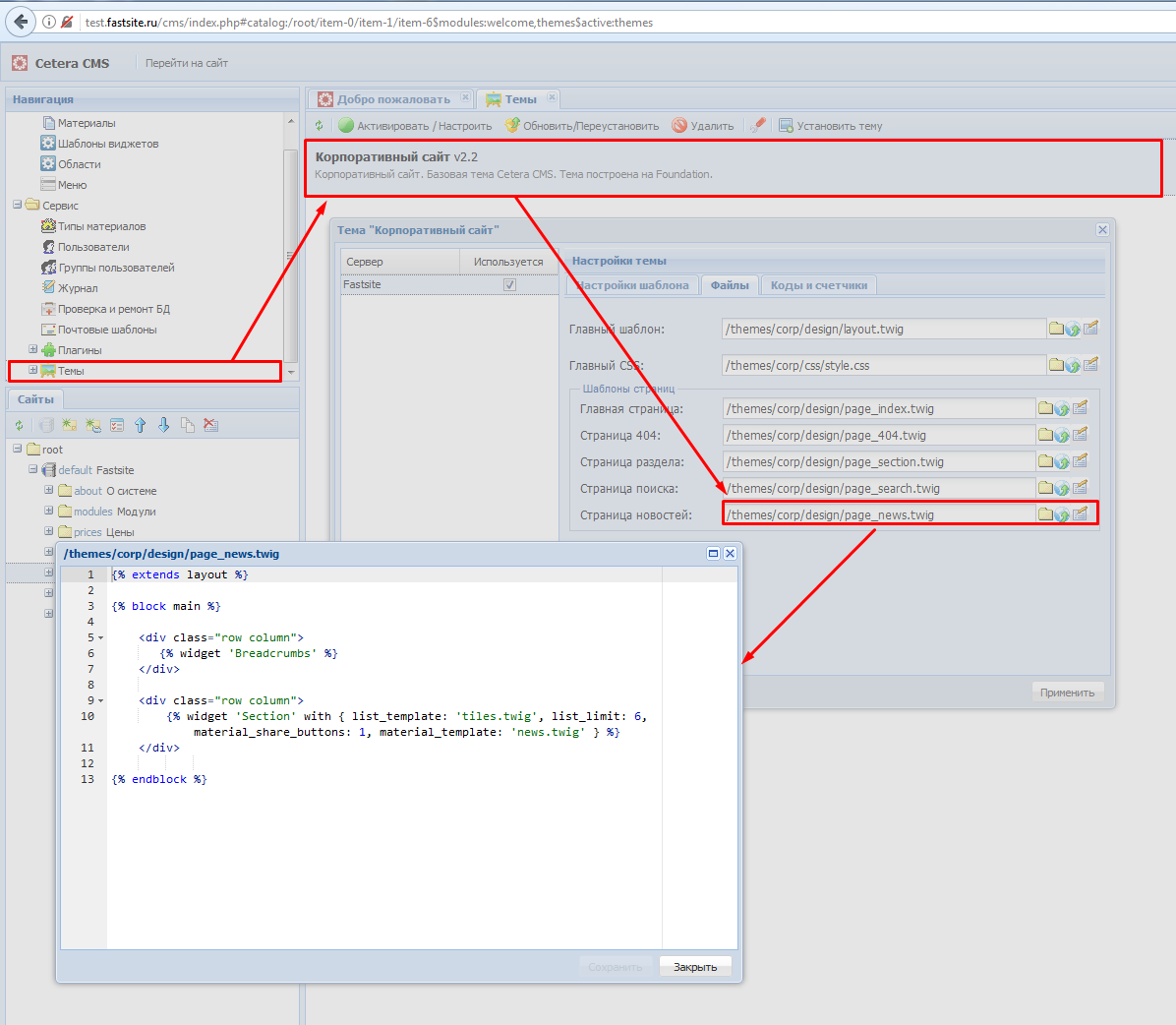Expand the about О системе folder
The height and width of the screenshot is (1025, 1176).
click(x=49, y=490)
